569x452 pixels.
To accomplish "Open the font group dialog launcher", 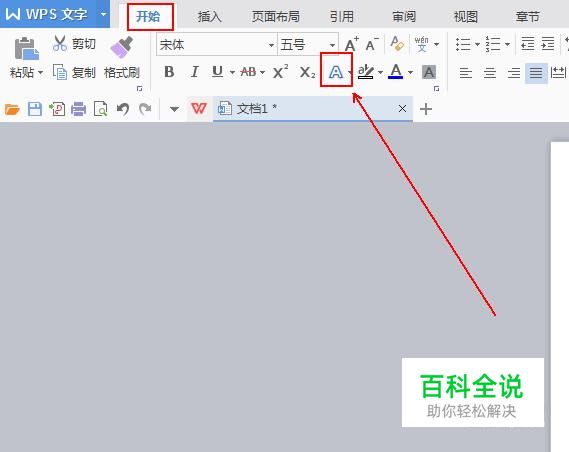I will pos(437,89).
